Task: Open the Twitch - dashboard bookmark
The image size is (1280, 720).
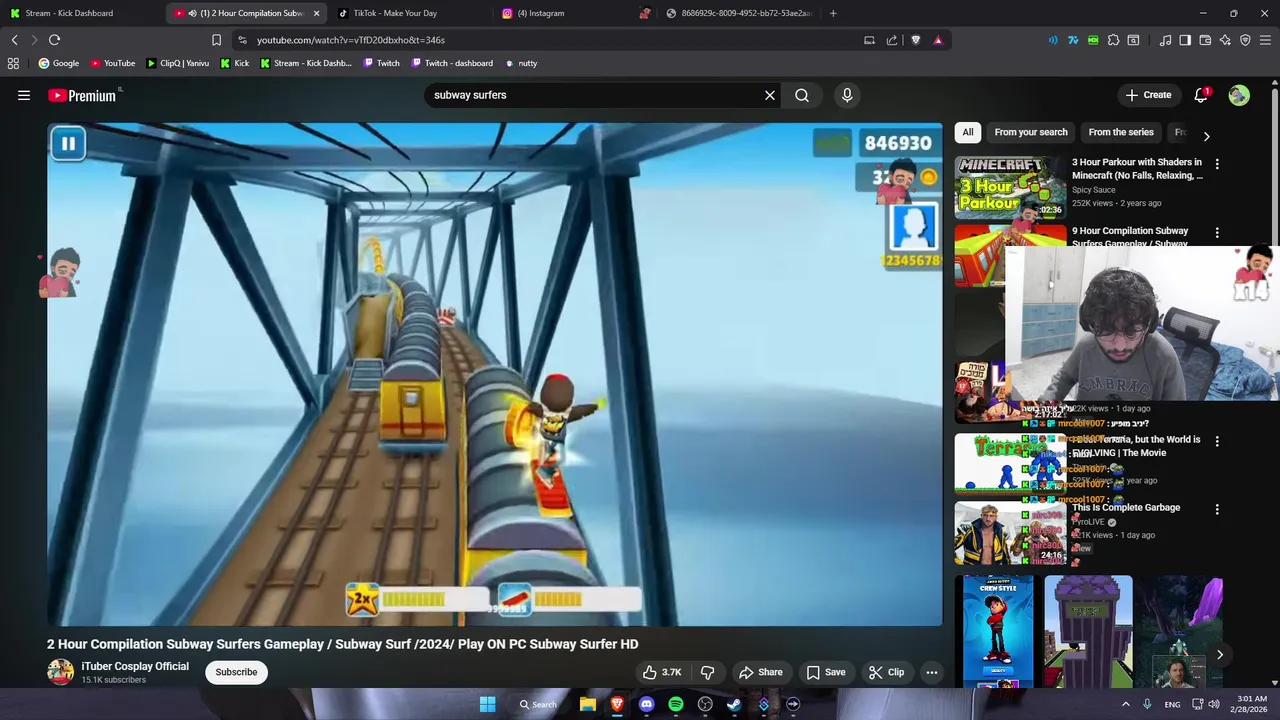Action: (x=452, y=63)
